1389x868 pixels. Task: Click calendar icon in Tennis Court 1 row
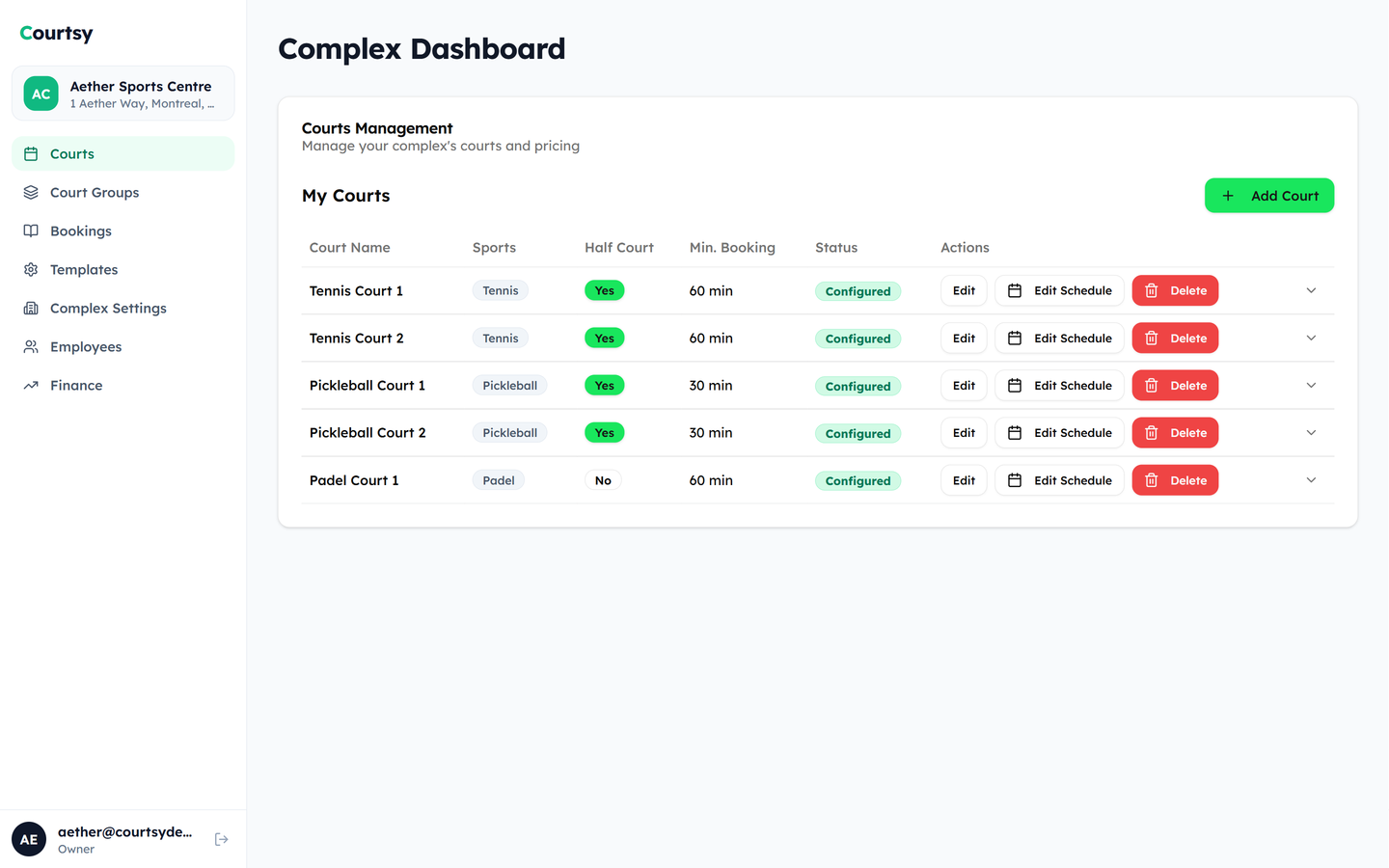[1015, 290]
